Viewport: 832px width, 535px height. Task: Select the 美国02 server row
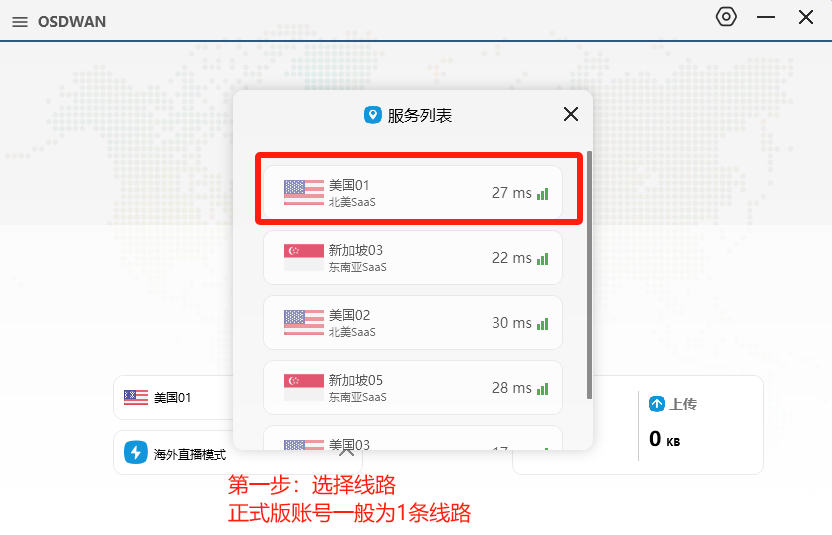(x=413, y=323)
